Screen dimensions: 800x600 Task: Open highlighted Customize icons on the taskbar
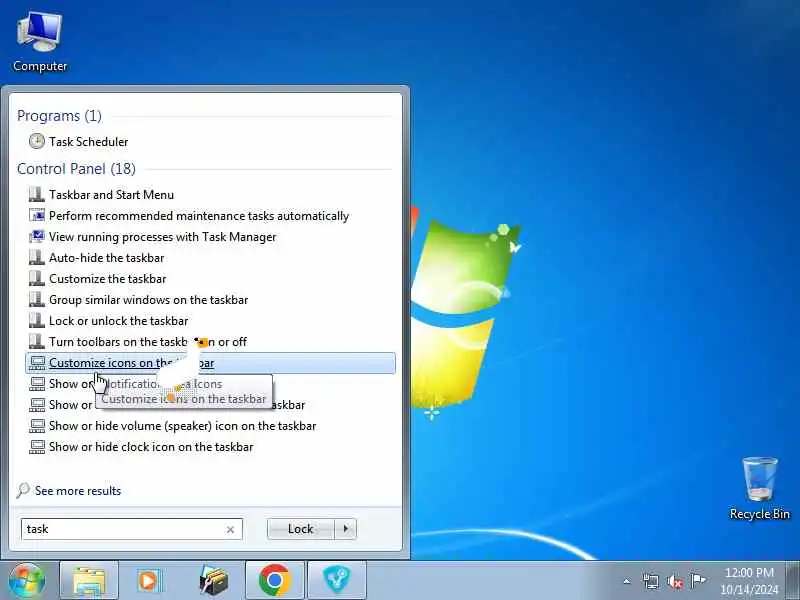(x=210, y=363)
